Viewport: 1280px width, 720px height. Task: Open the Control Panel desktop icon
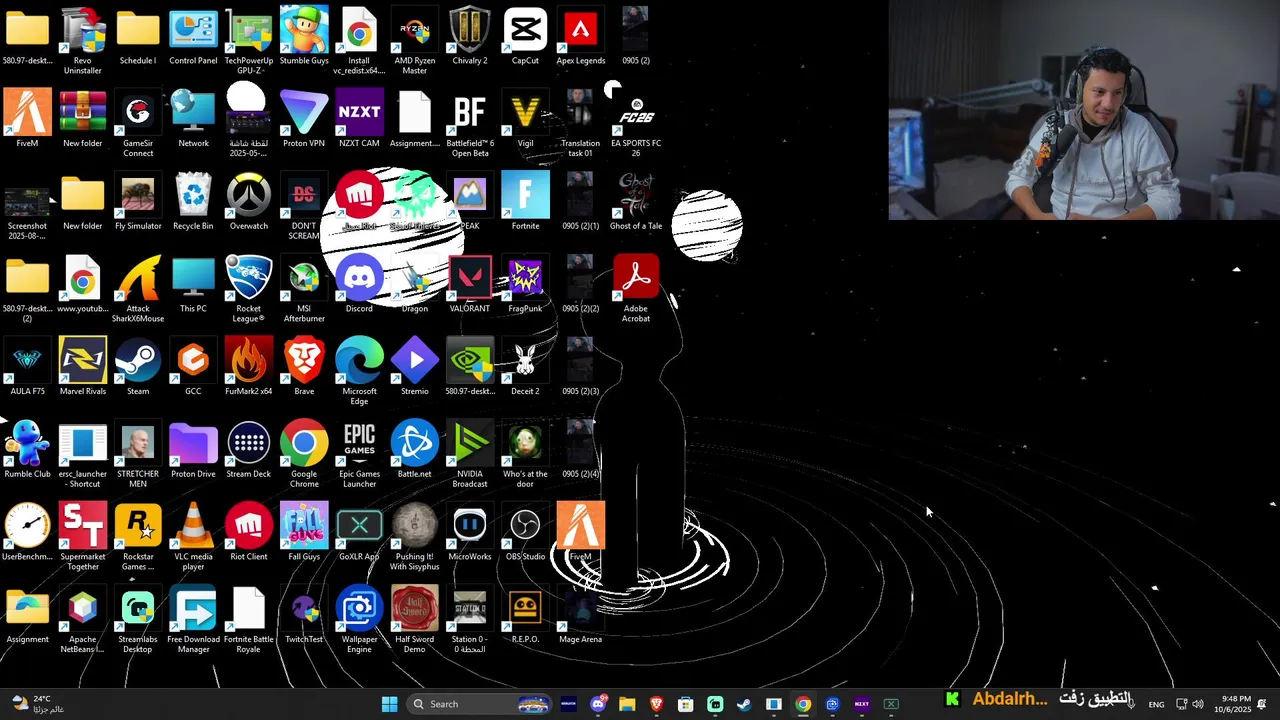(193, 35)
